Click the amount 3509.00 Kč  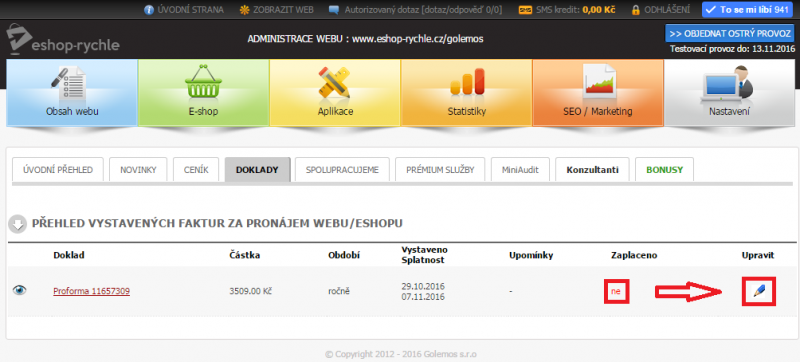click(250, 292)
